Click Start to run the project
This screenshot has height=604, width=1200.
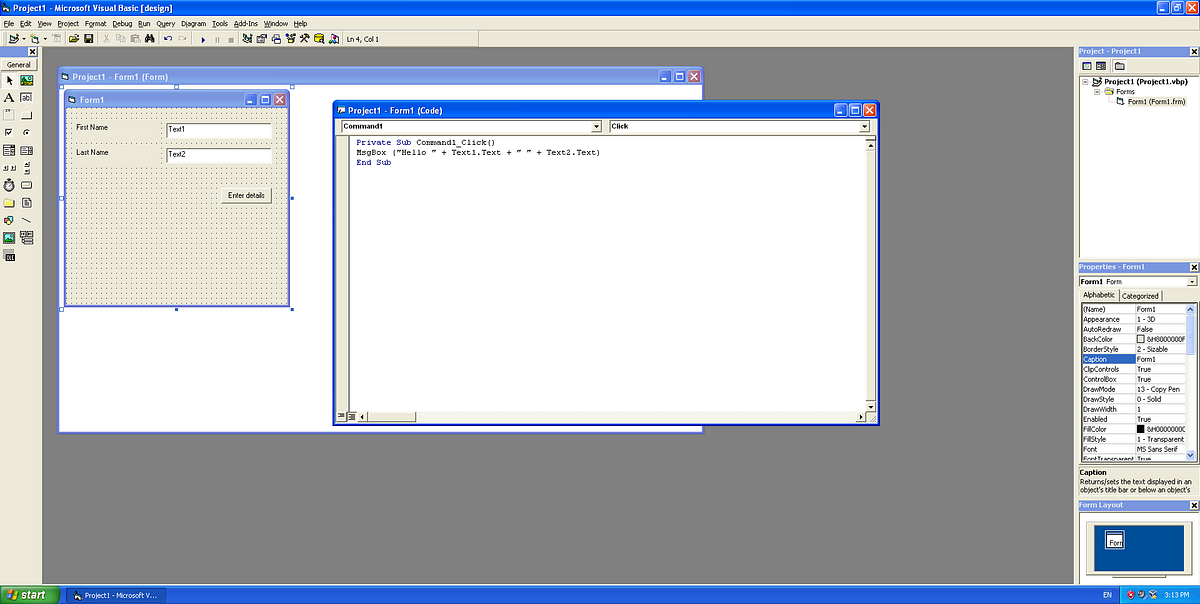(203, 38)
